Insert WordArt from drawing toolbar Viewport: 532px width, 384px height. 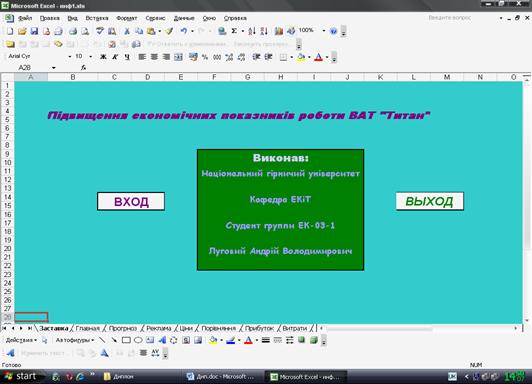162,340
